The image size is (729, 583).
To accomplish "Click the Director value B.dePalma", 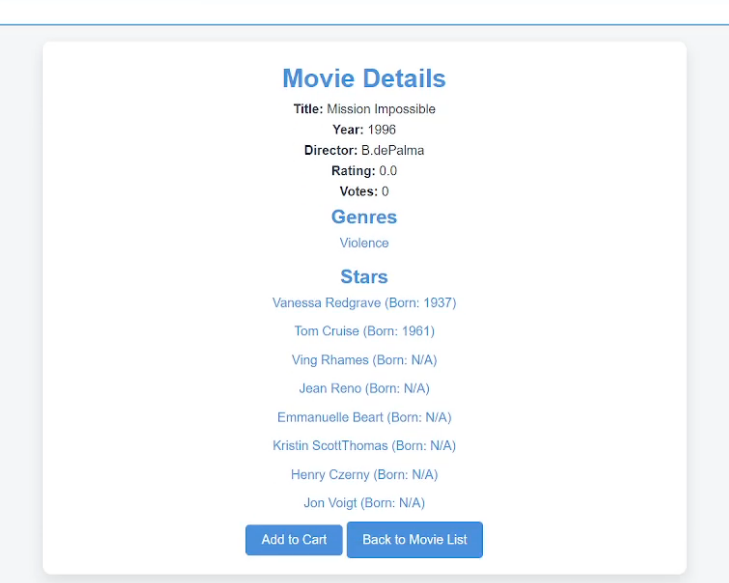I will pyautogui.click(x=393, y=151).
